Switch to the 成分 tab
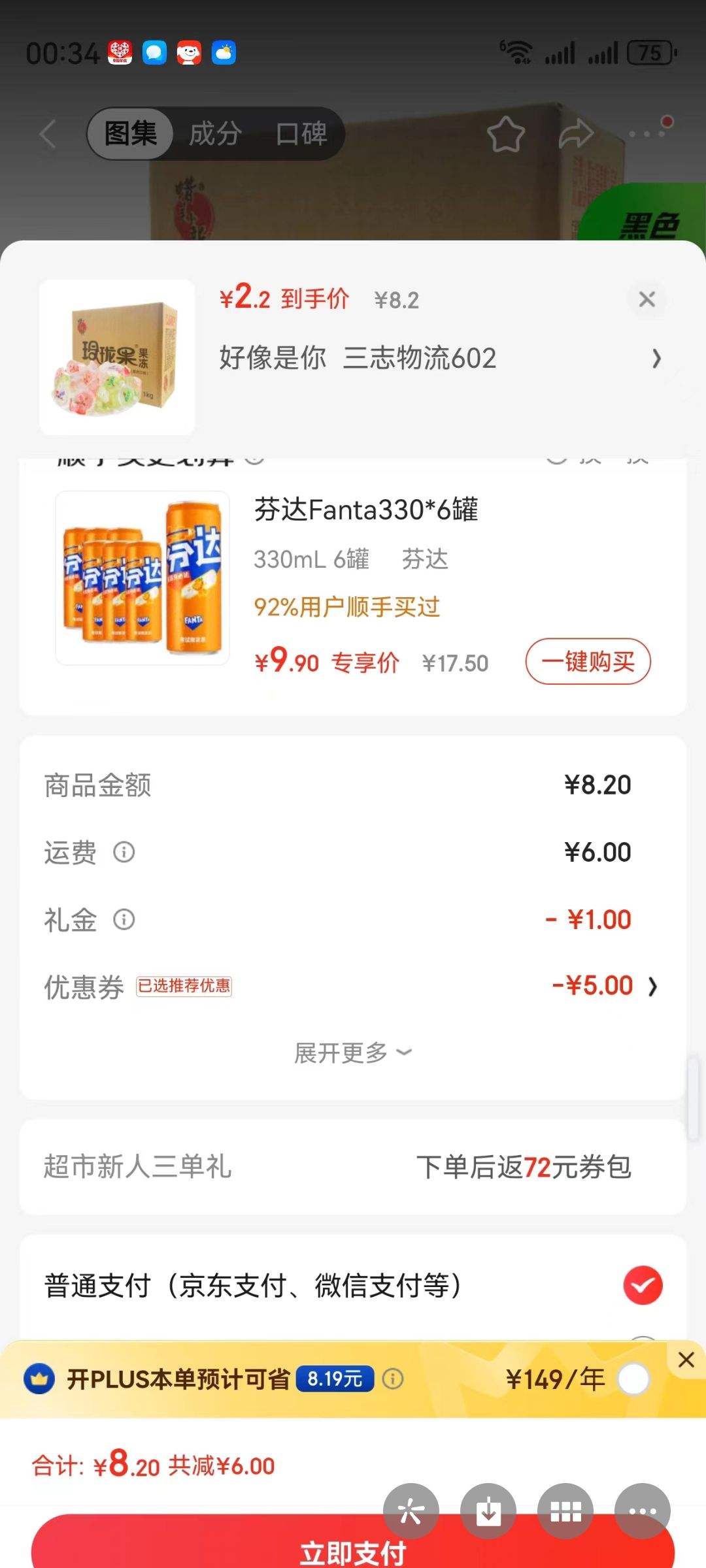Screen dimensions: 706x1568 [215, 134]
